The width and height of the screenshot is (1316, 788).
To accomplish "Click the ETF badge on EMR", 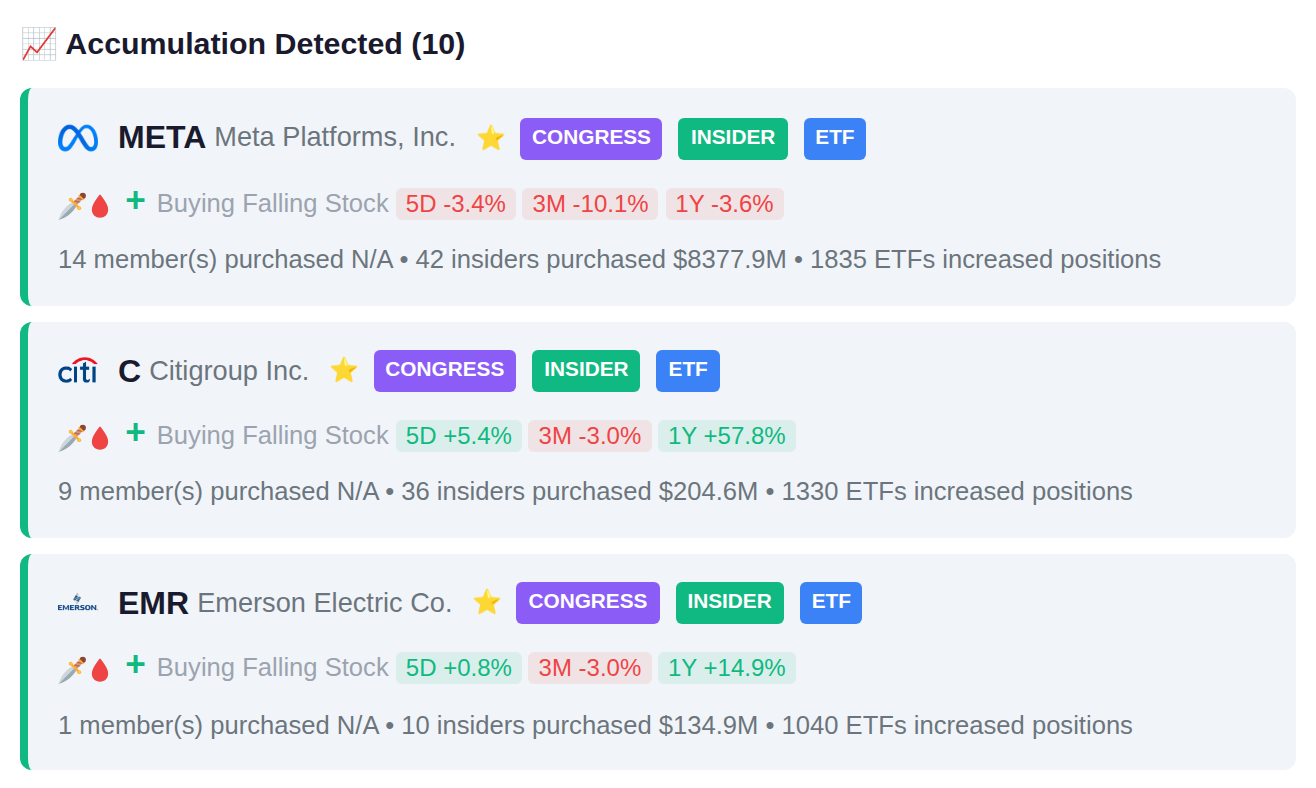I will click(x=831, y=603).
